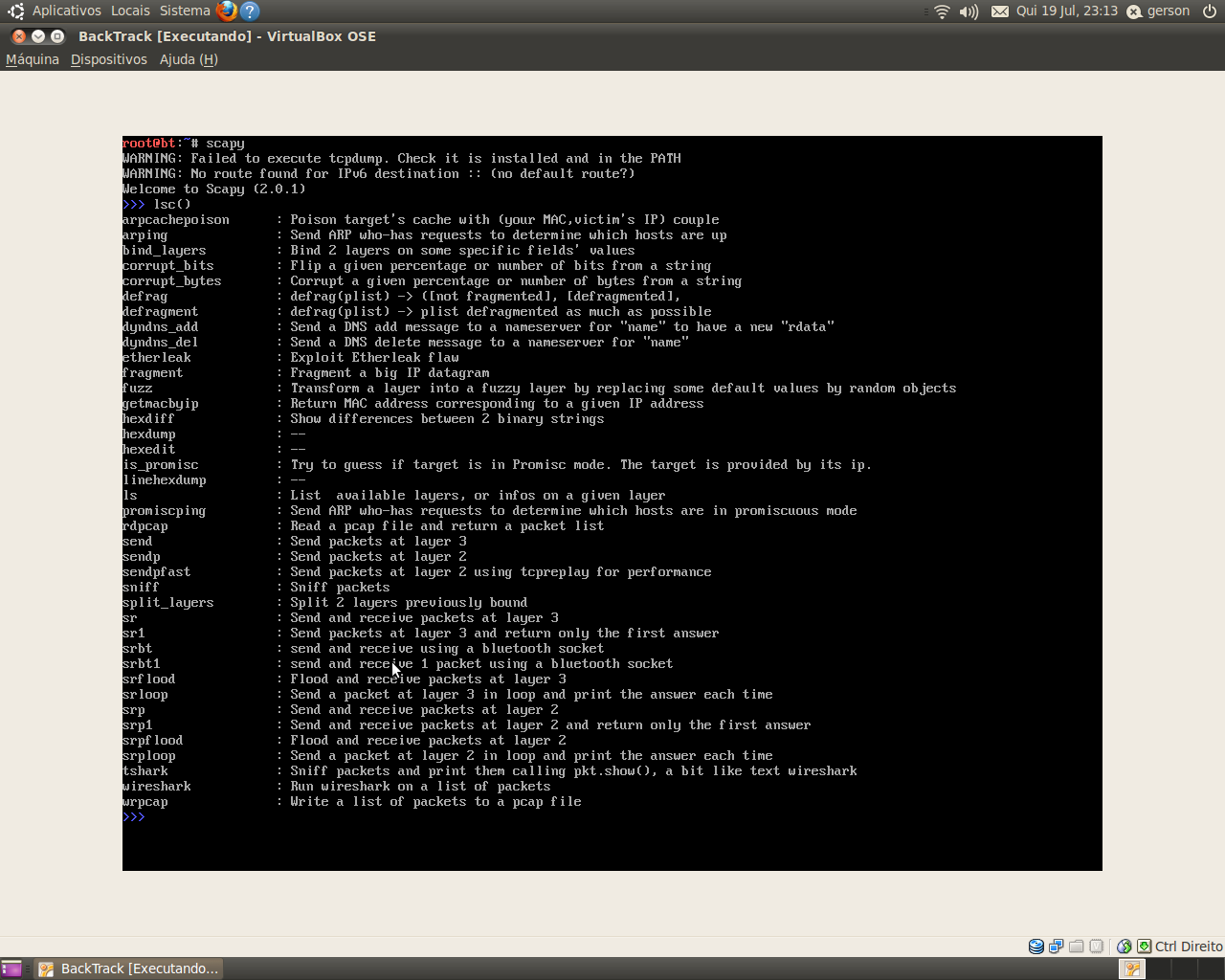The width and height of the screenshot is (1225, 980).
Task: Click the "linehexdump" command name
Action: tap(165, 480)
